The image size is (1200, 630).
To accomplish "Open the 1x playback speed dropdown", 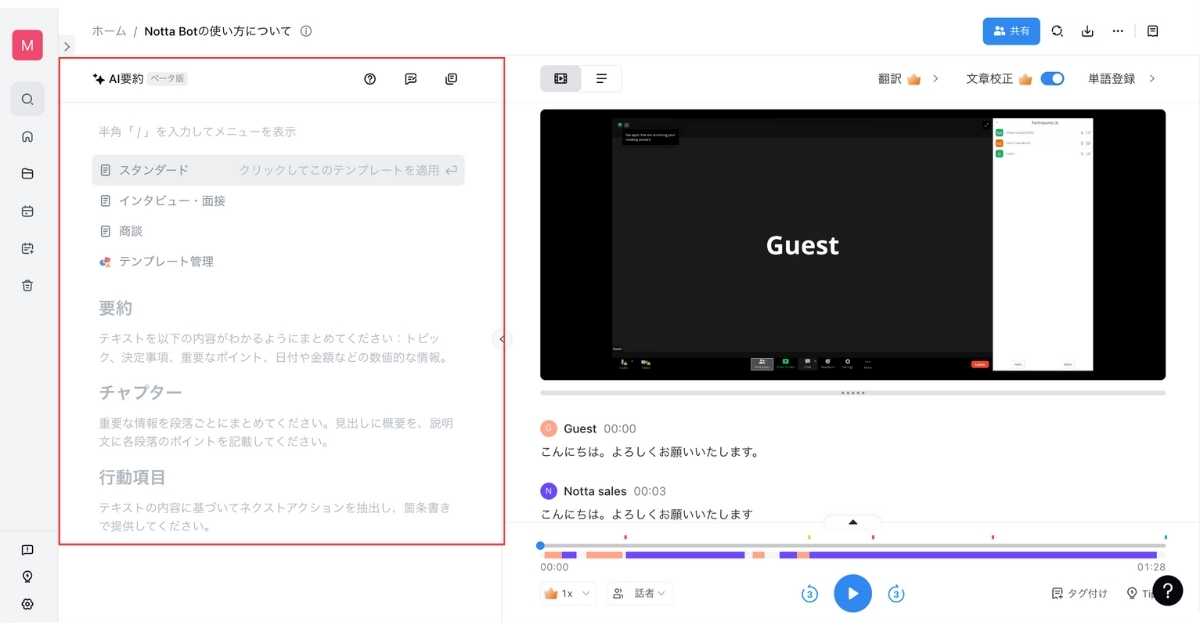I will (568, 593).
